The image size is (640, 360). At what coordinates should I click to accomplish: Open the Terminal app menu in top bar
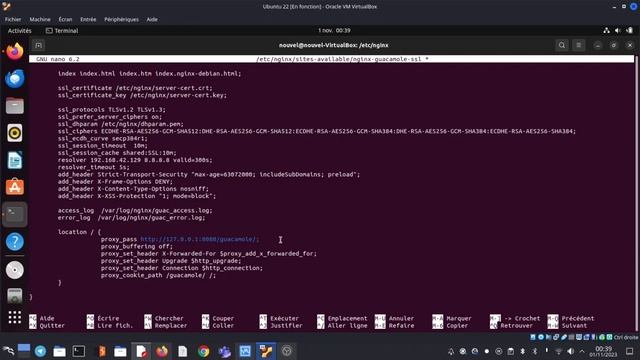pos(62,31)
